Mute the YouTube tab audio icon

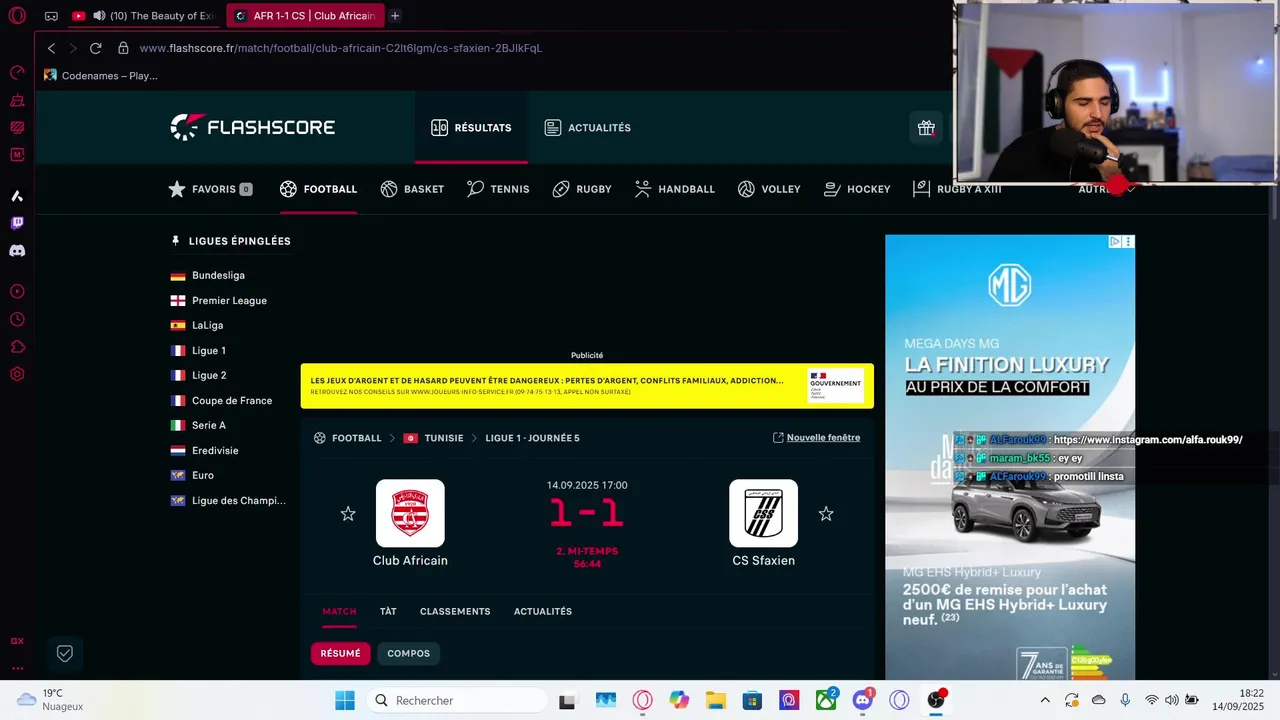[x=99, y=16]
